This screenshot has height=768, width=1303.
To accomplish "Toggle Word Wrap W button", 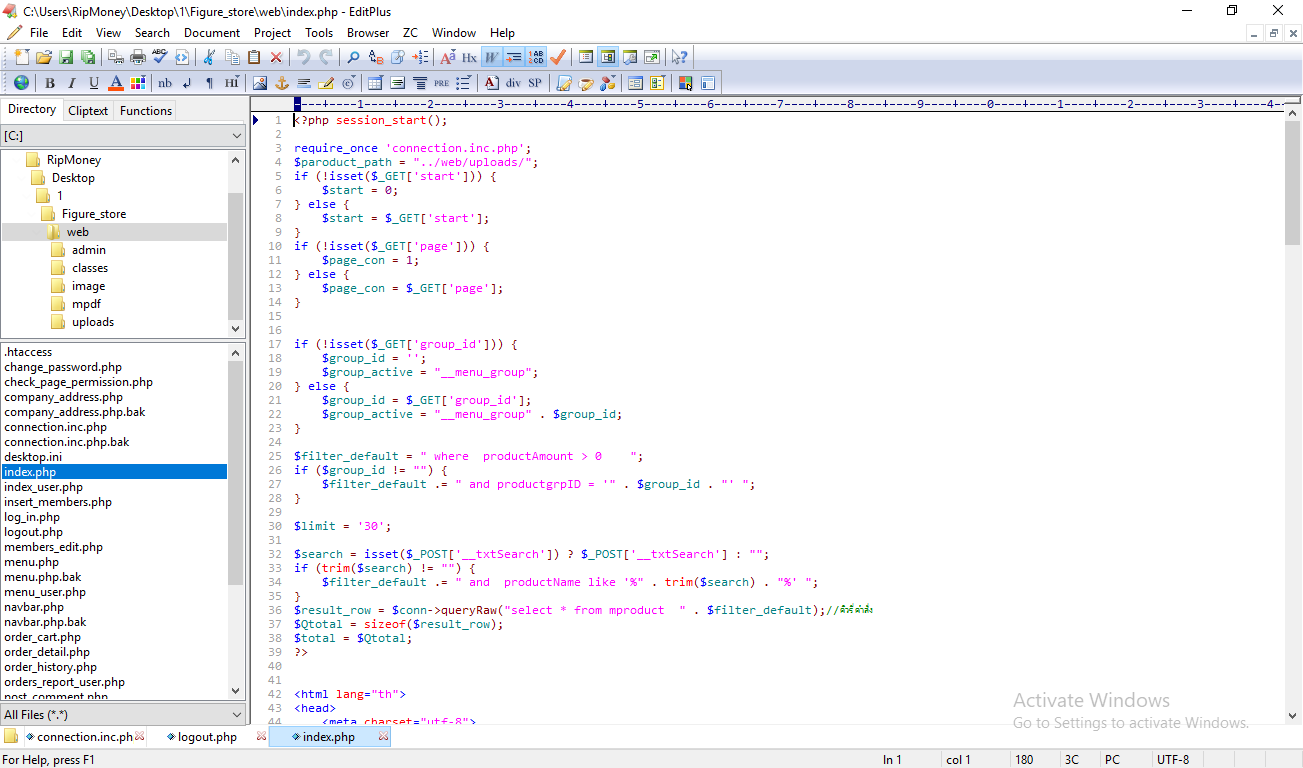I will 492,57.
